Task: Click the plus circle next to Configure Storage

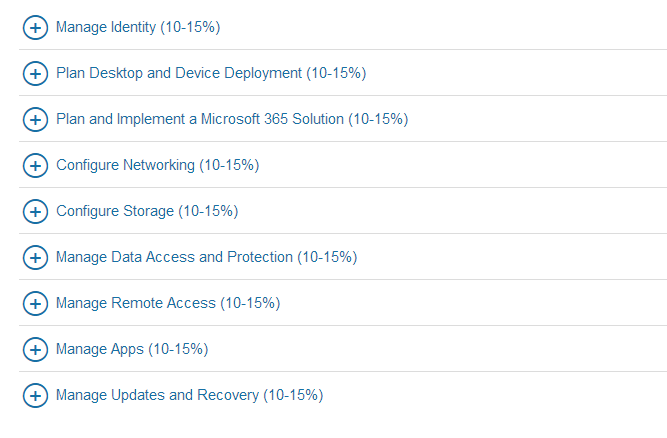Action: [35, 211]
